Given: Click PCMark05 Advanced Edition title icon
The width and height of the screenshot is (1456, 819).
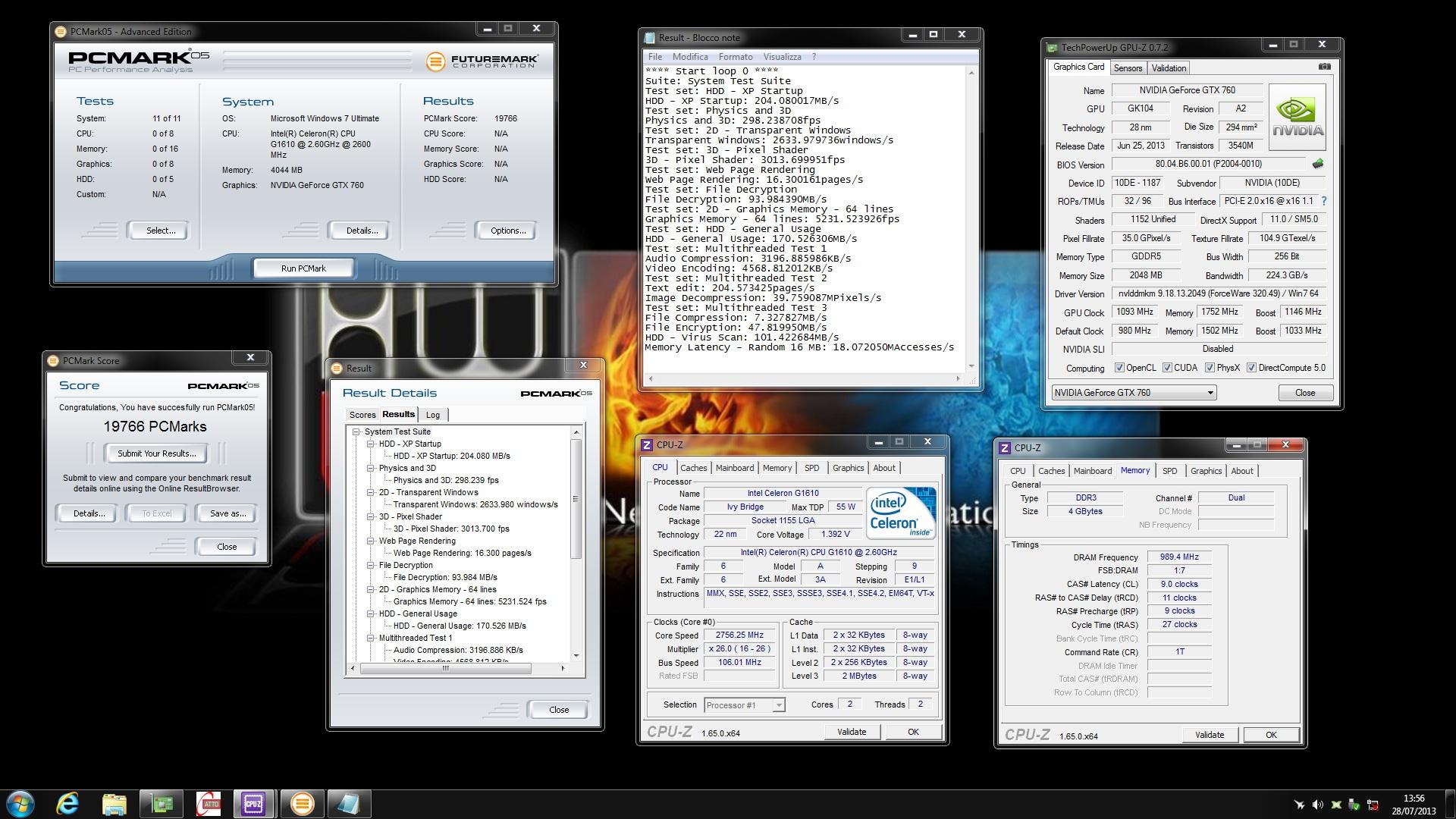Looking at the screenshot, I should click(61, 32).
